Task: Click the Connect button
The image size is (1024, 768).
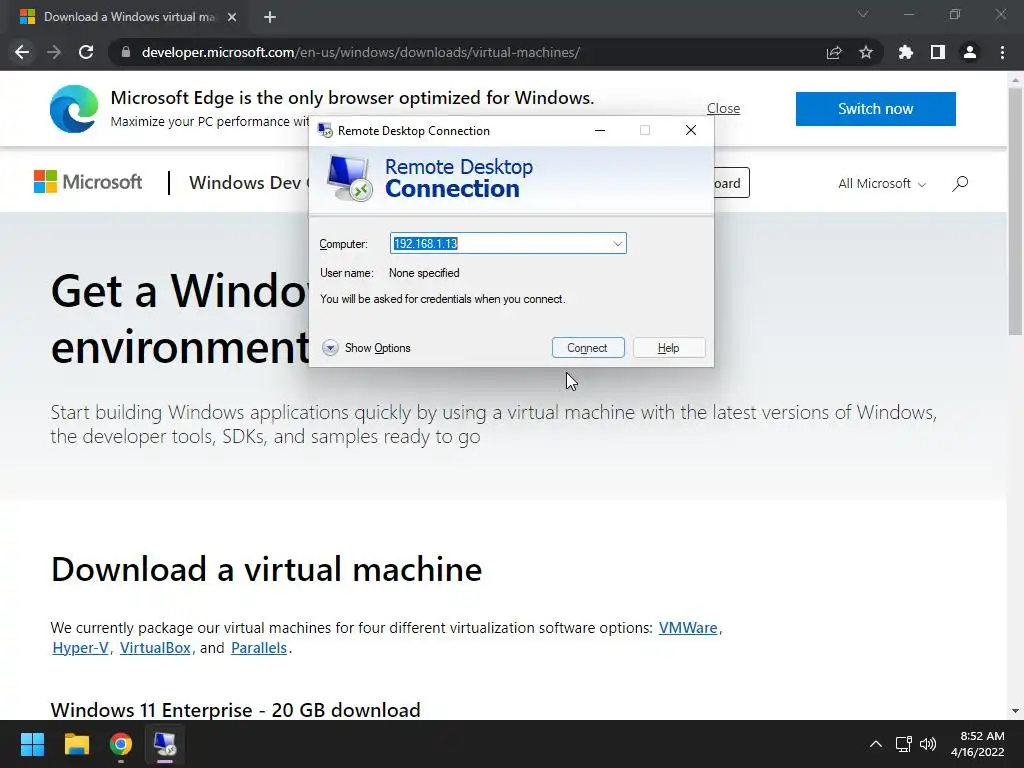Action: pos(588,347)
